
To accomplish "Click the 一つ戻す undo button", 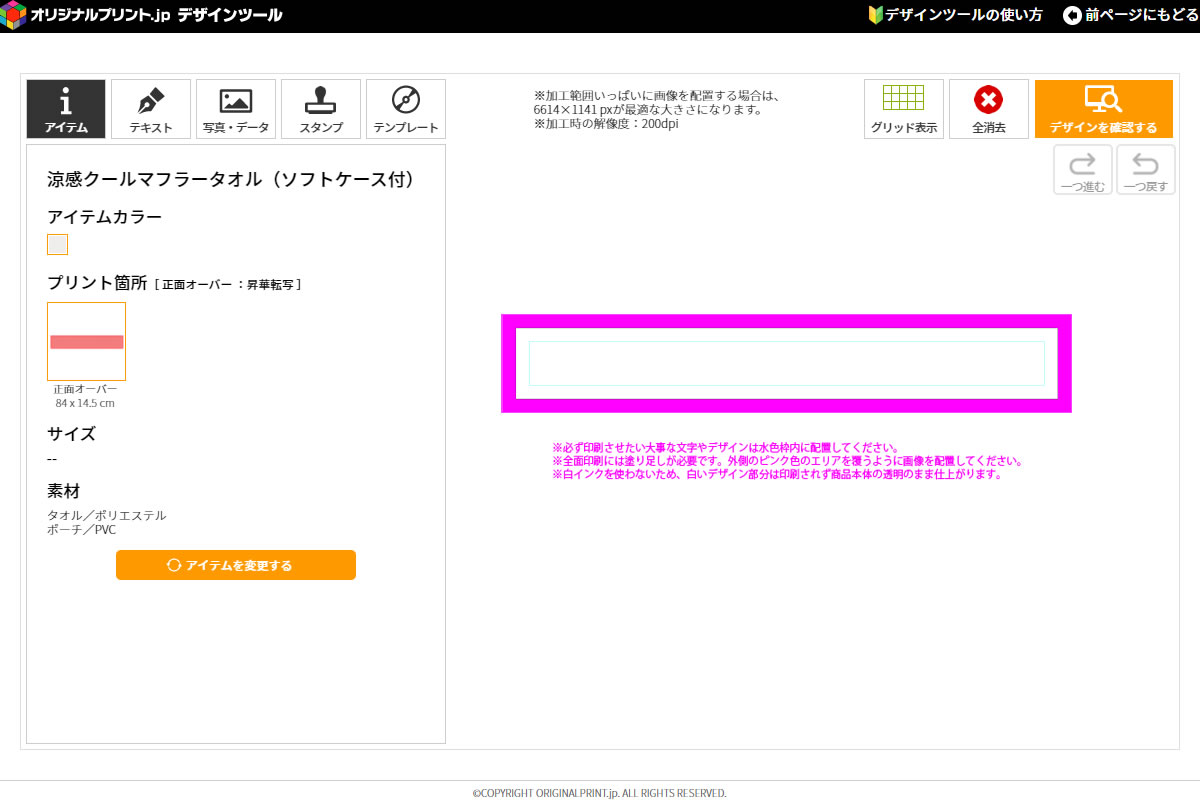I will 1146,170.
